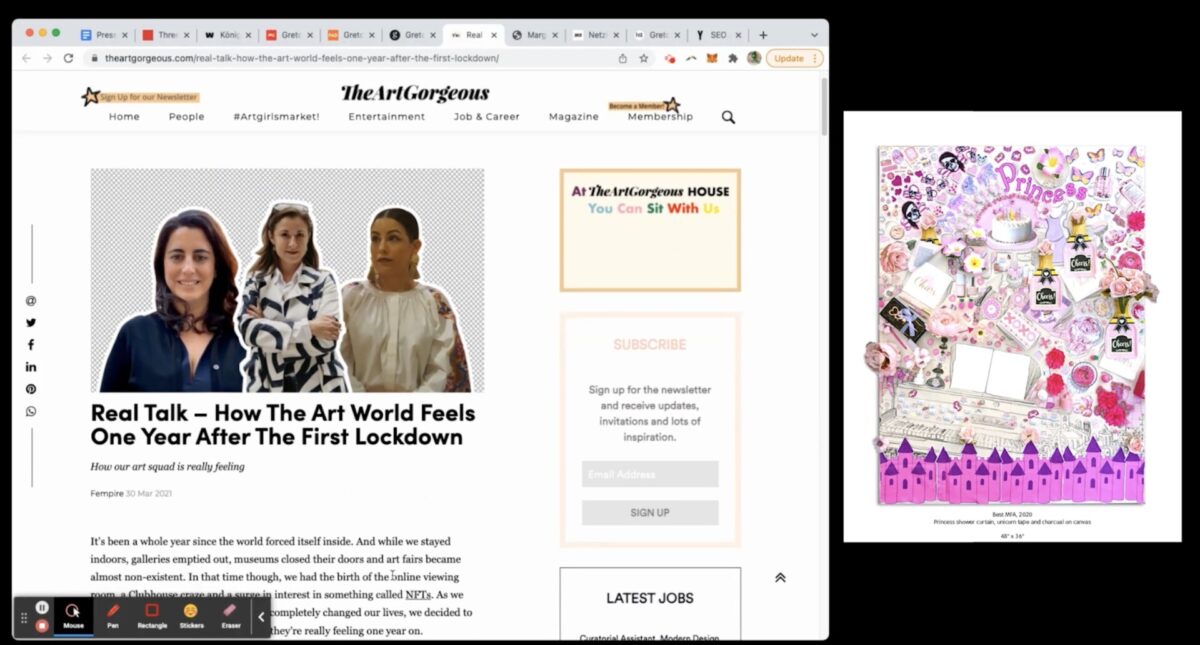Viewport: 1200px width, 645px height.
Task: Open the NFTs link in article text
Action: [418, 595]
